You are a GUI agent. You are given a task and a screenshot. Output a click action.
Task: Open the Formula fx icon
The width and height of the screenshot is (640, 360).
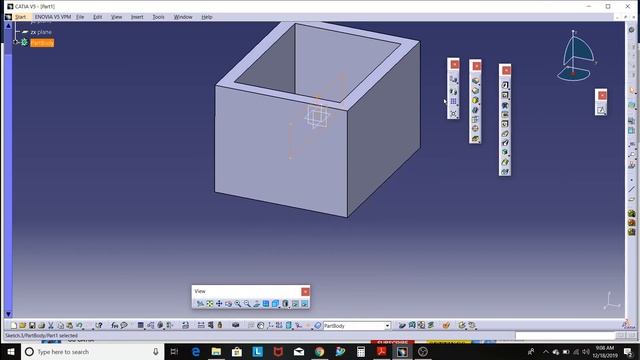click(115, 325)
